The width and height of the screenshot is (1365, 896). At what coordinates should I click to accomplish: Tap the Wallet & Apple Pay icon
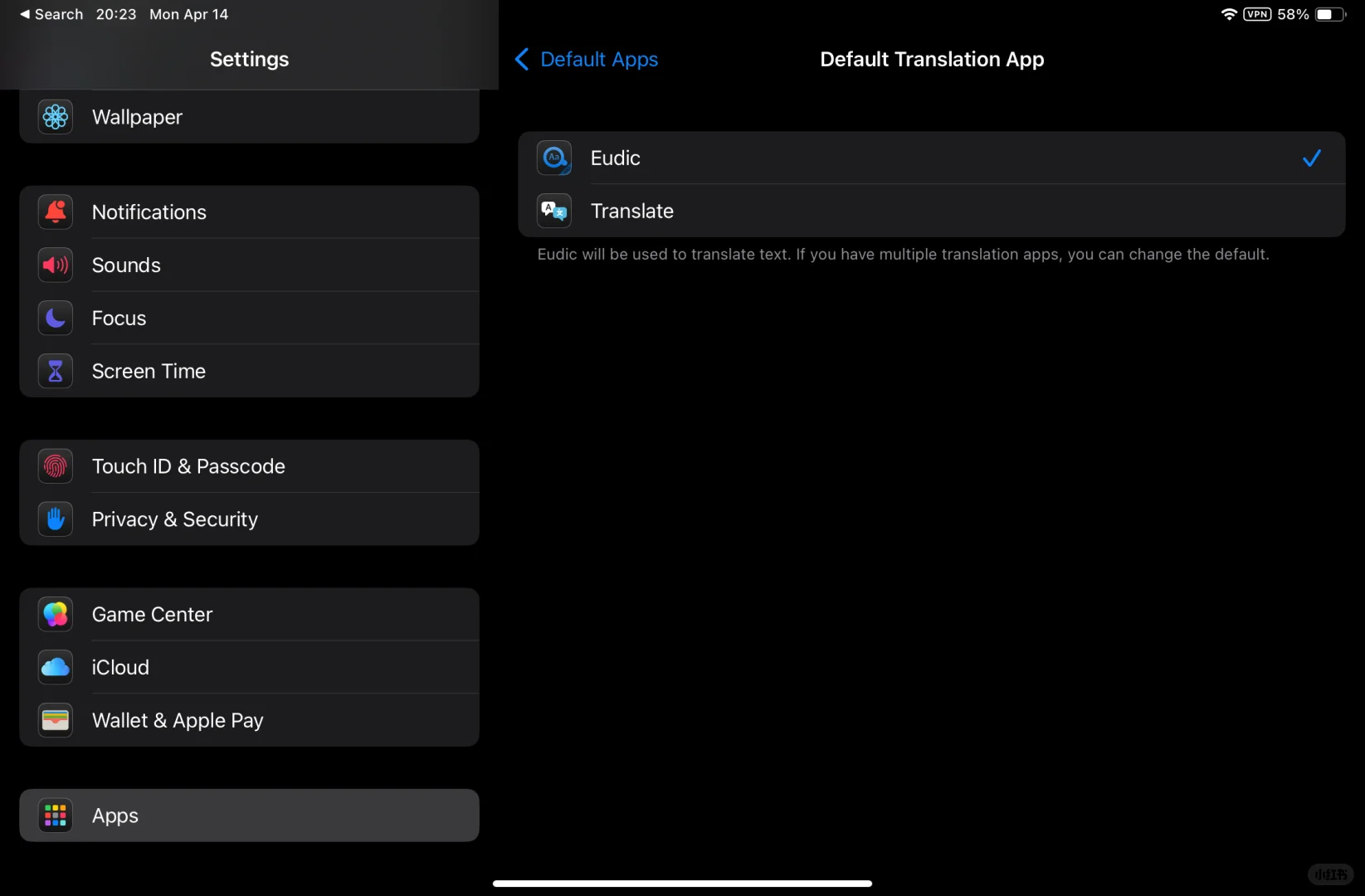56,720
